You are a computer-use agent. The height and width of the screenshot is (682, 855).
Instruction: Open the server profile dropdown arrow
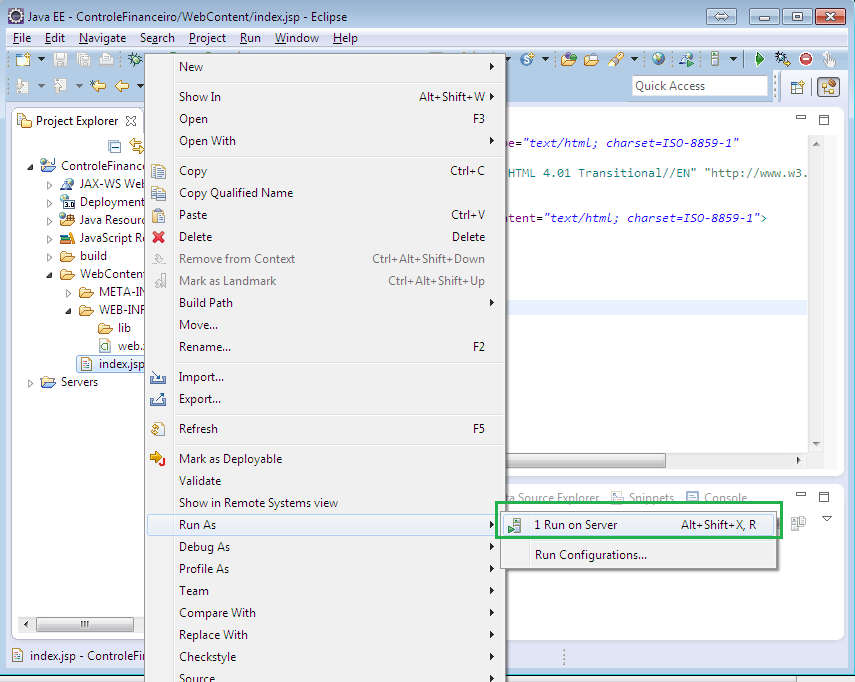[x=733, y=59]
